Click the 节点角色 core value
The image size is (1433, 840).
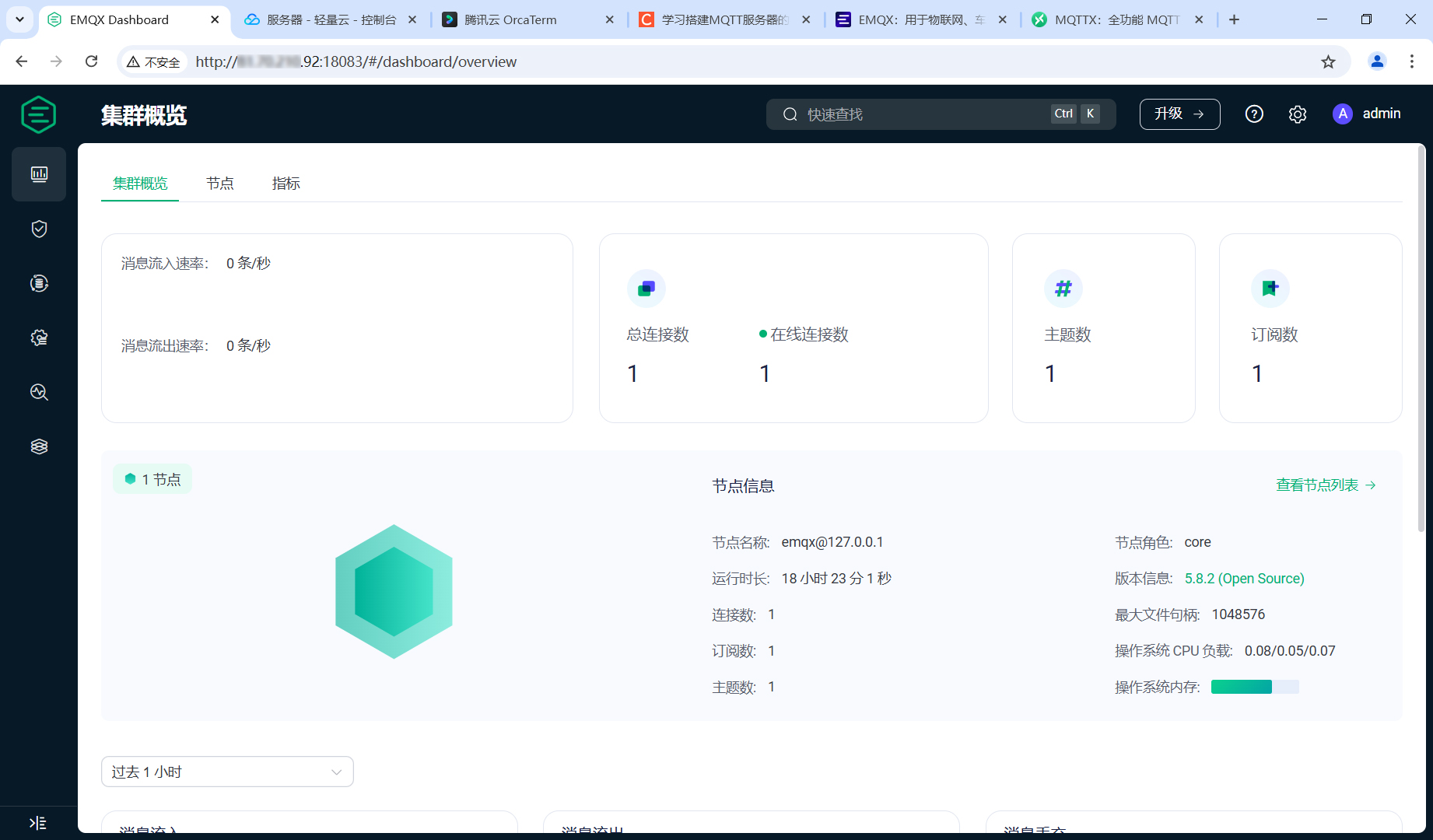coord(1198,542)
